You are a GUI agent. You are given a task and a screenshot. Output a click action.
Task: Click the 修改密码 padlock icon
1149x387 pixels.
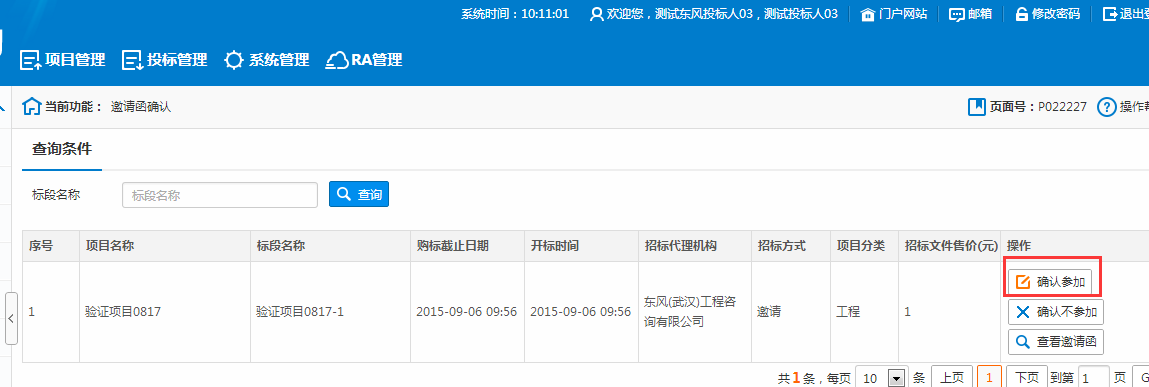click(1021, 14)
